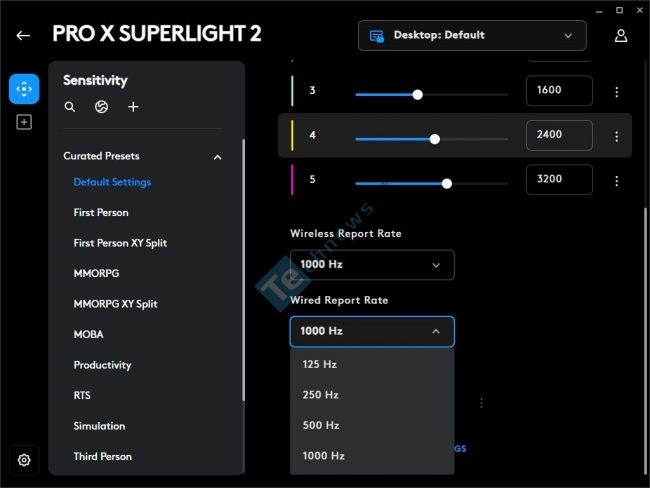Click the DPI level 5 slider handle
Image resolution: width=650 pixels, height=488 pixels.
pyautogui.click(x=446, y=184)
